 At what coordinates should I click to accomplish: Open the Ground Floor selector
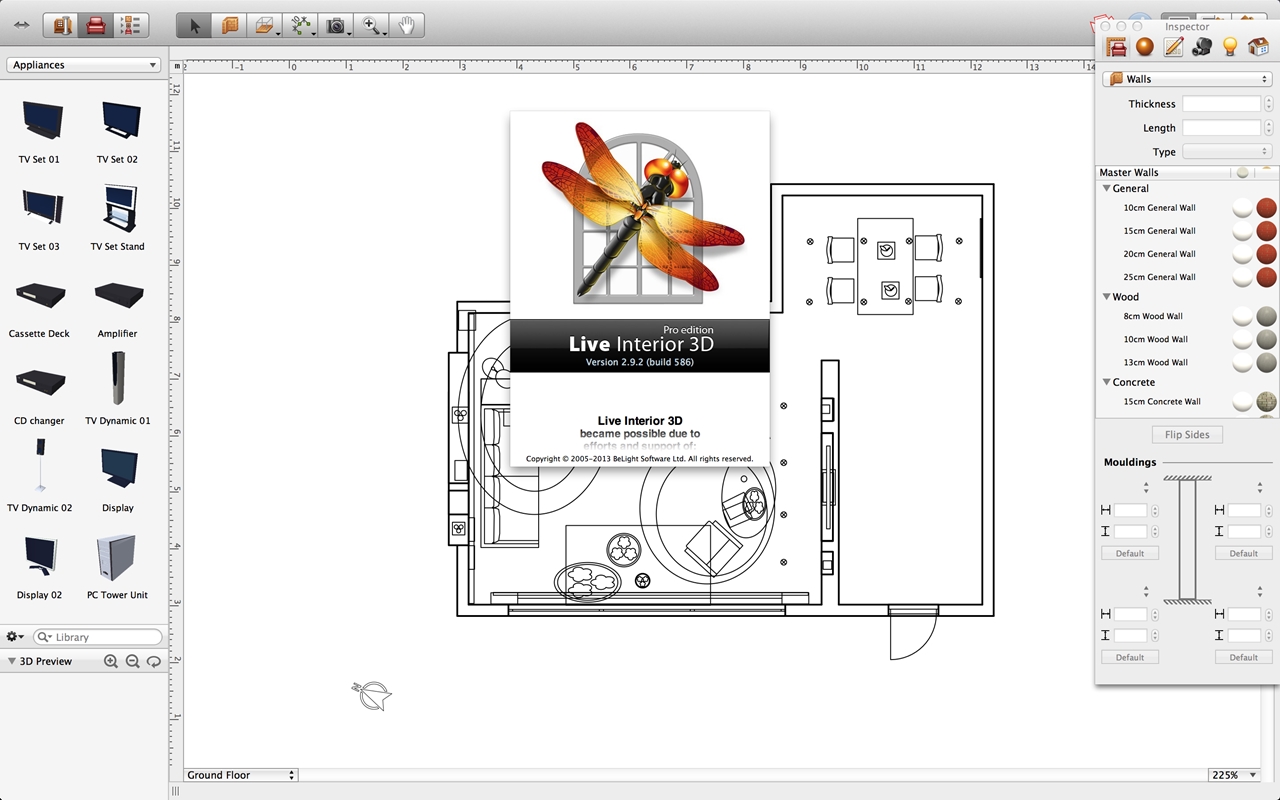point(241,775)
